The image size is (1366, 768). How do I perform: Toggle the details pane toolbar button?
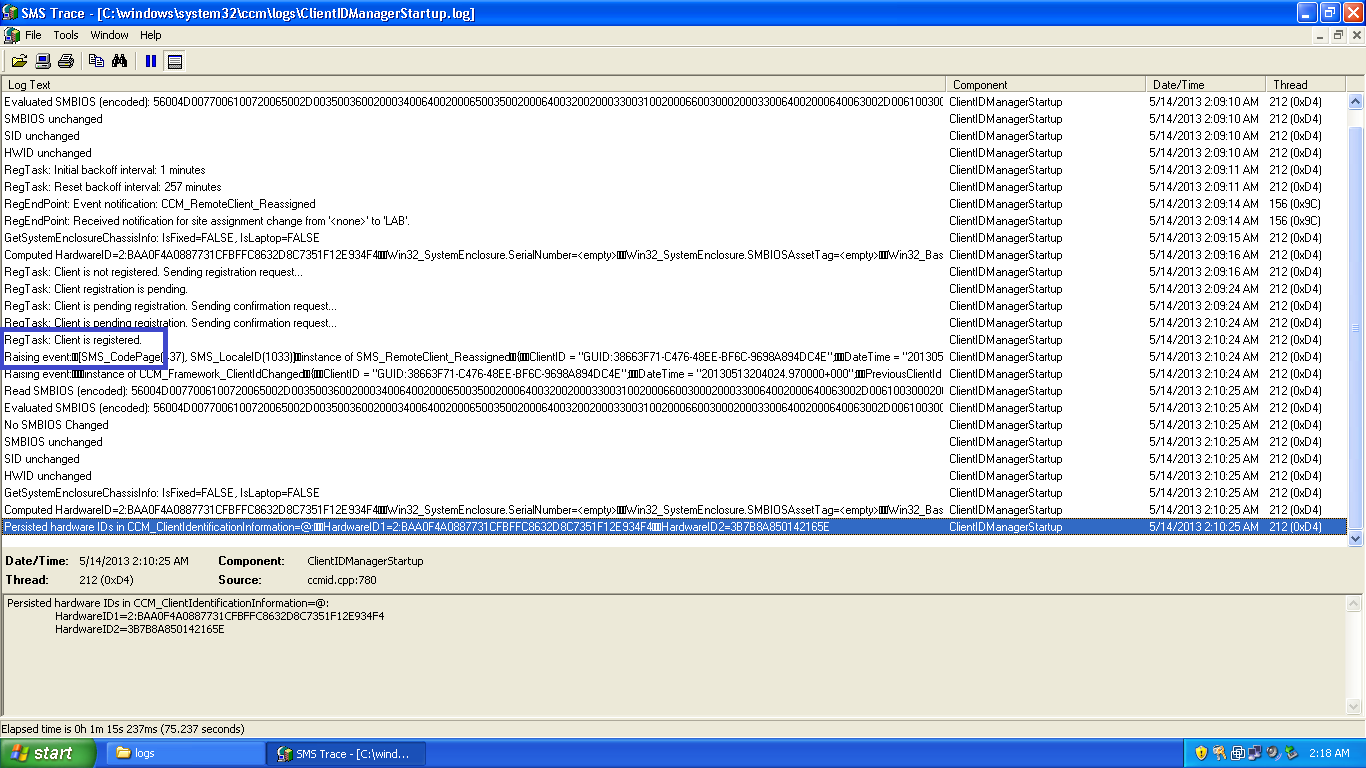tap(175, 61)
